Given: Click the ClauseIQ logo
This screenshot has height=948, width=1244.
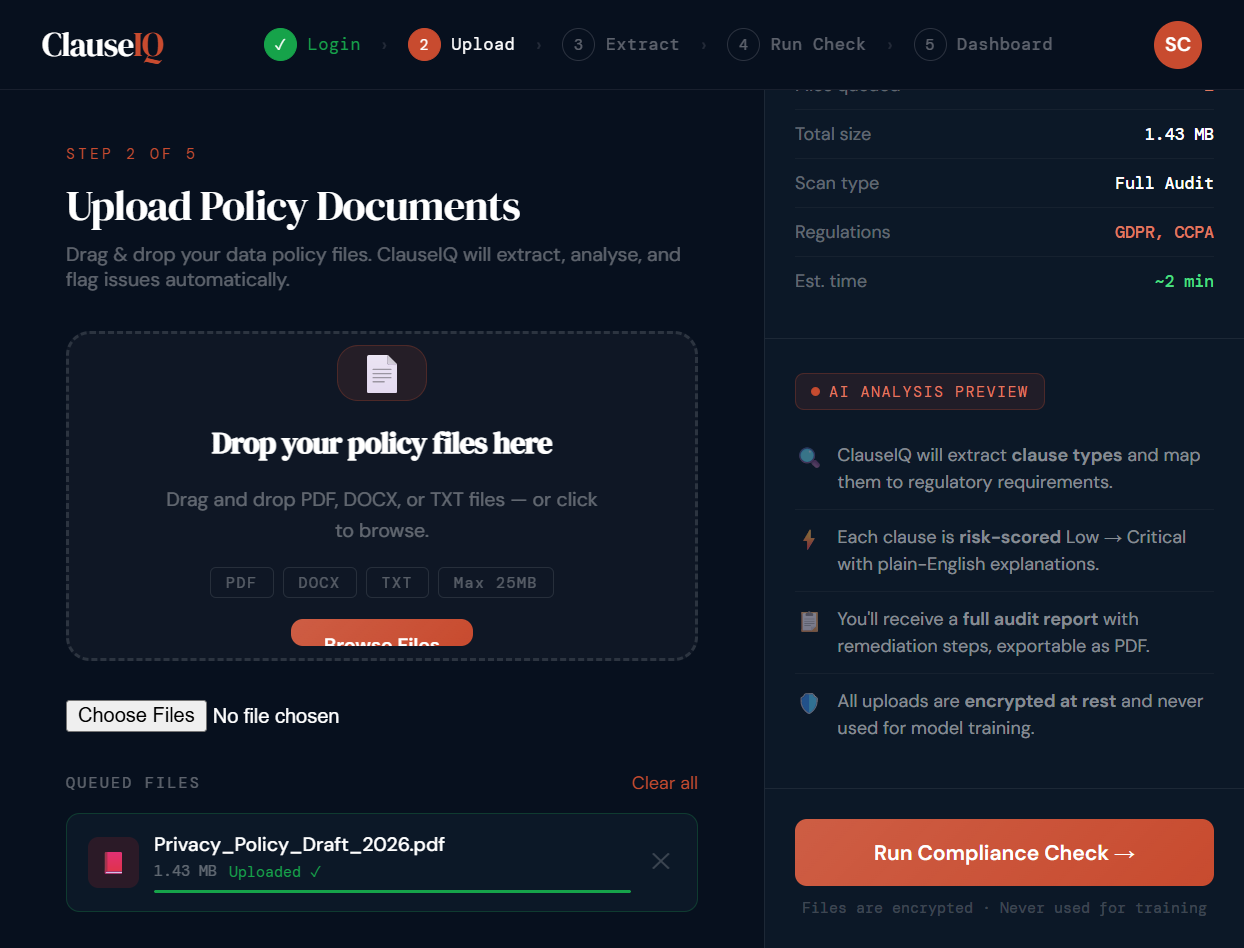Looking at the screenshot, I should pyautogui.click(x=102, y=45).
